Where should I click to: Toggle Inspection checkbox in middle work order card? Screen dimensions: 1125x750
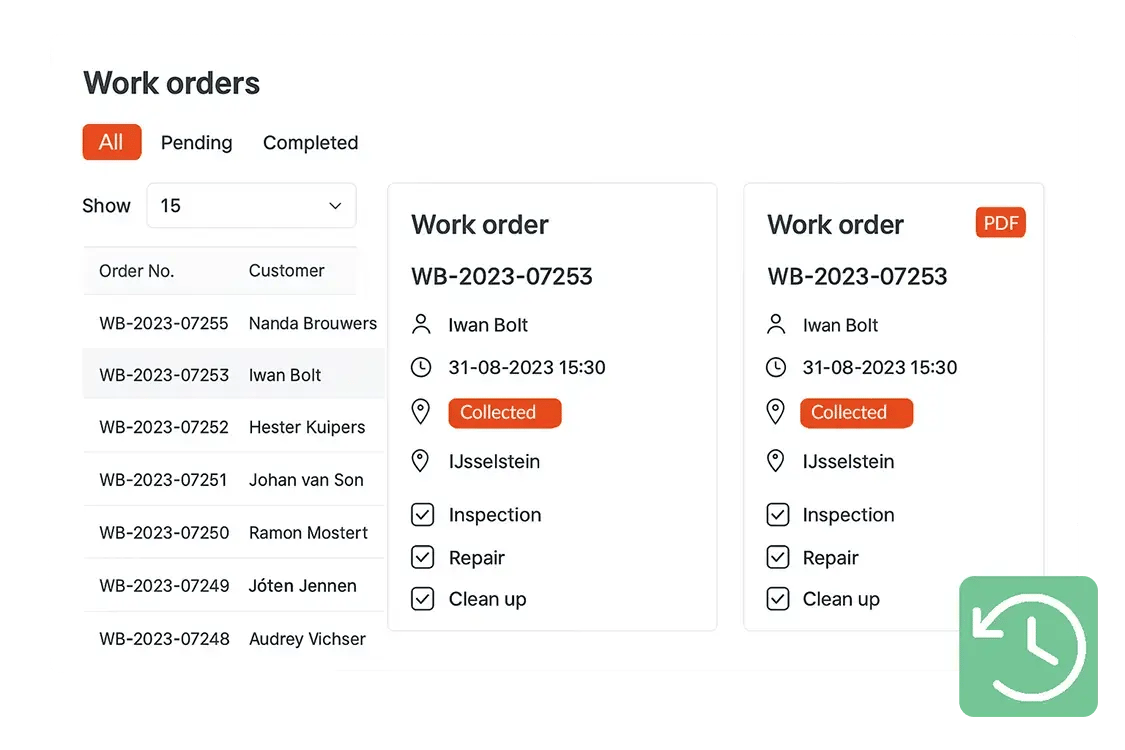coord(423,515)
